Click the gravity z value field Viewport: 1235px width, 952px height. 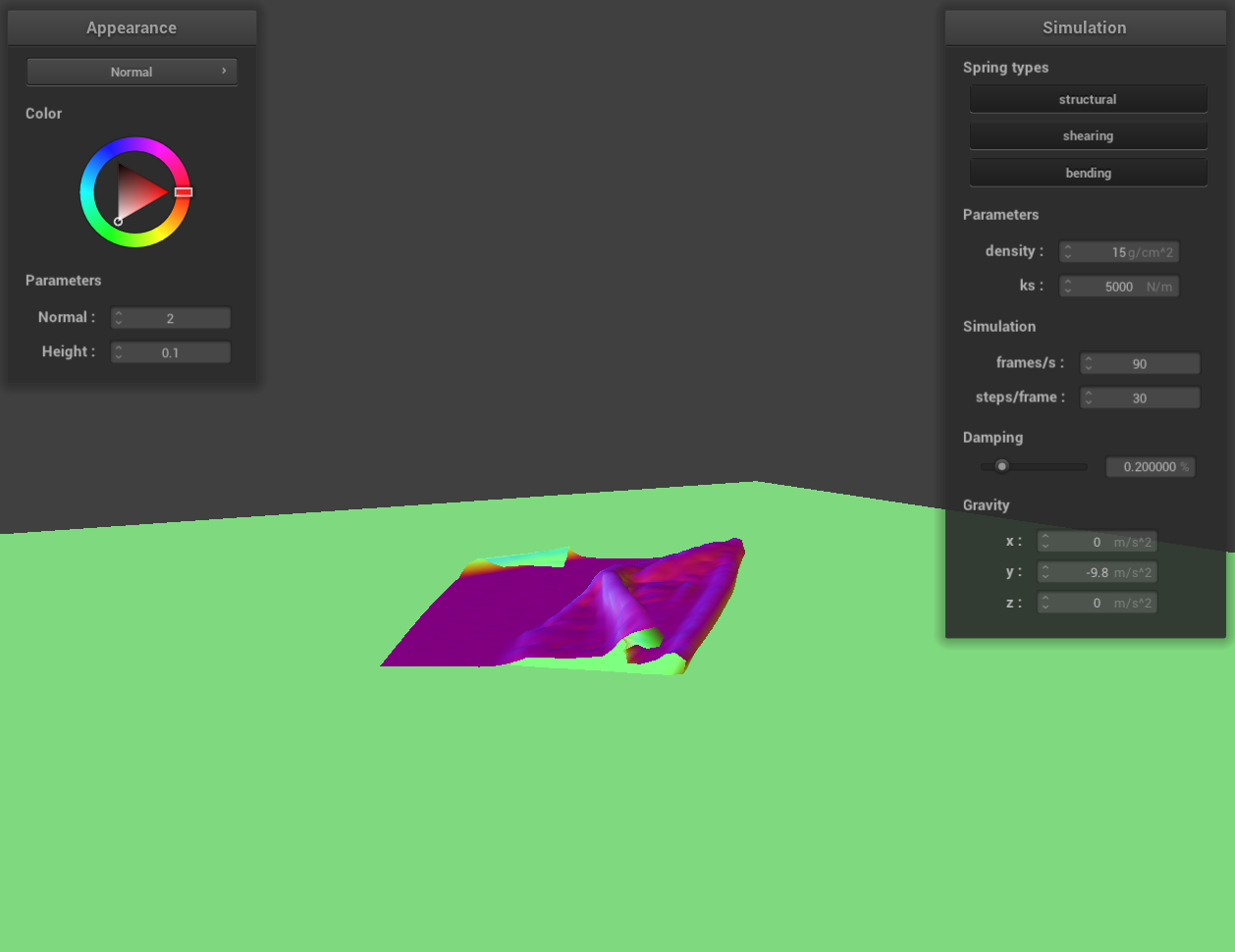[x=1098, y=603]
